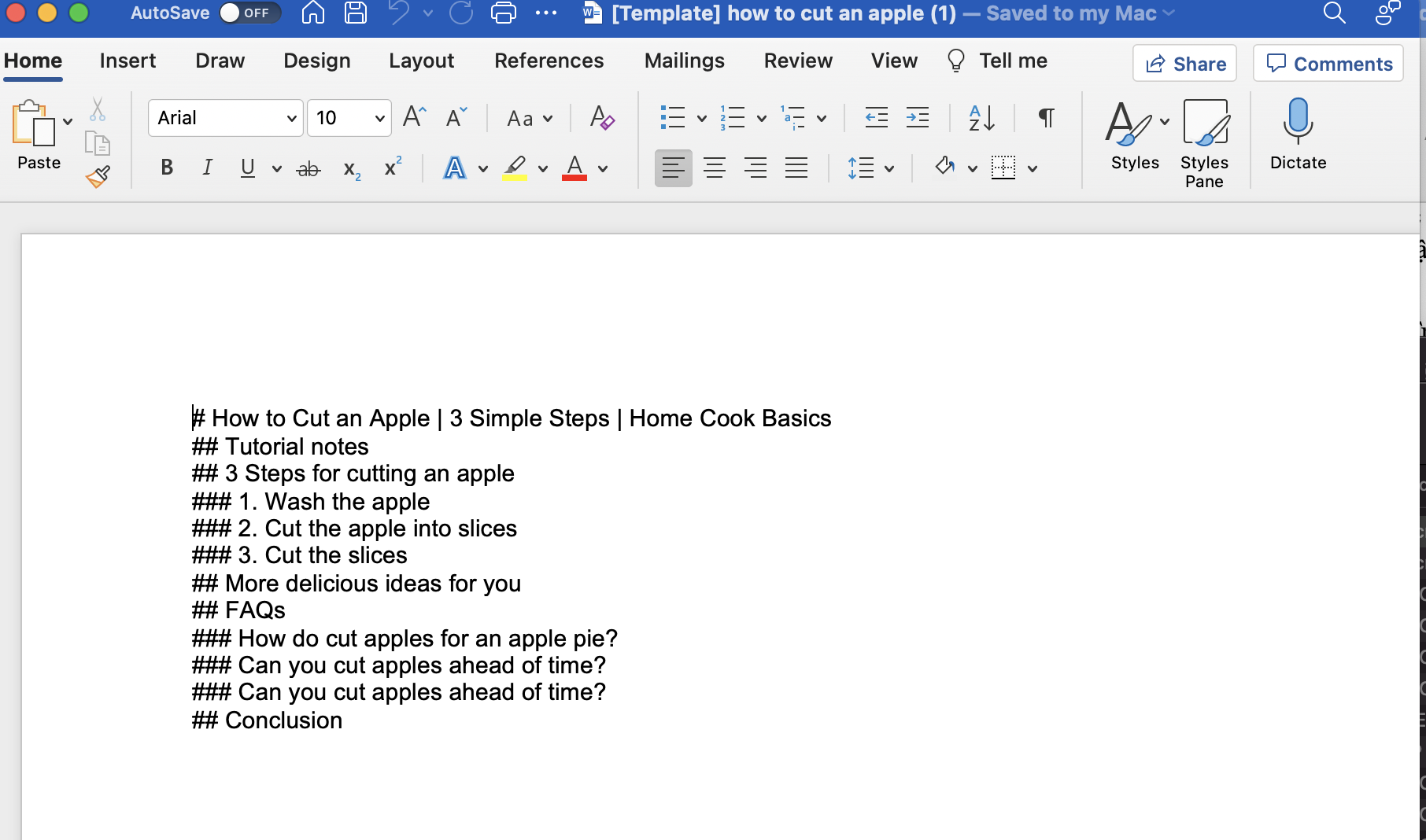
Task: Select the Format Painter tool
Action: 98,176
